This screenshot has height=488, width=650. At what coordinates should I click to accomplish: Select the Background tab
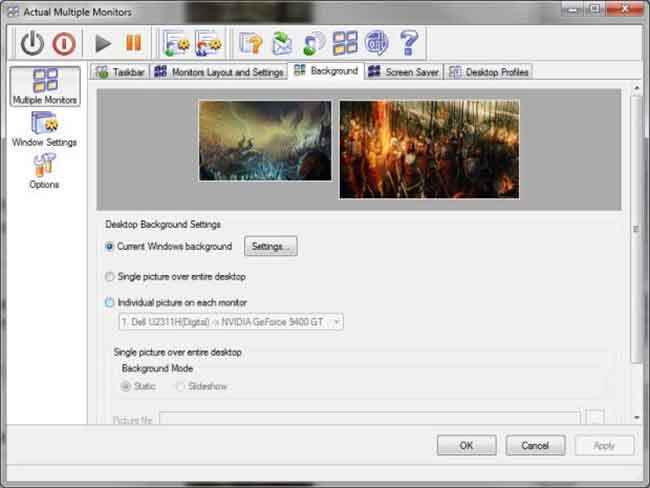tap(326, 70)
